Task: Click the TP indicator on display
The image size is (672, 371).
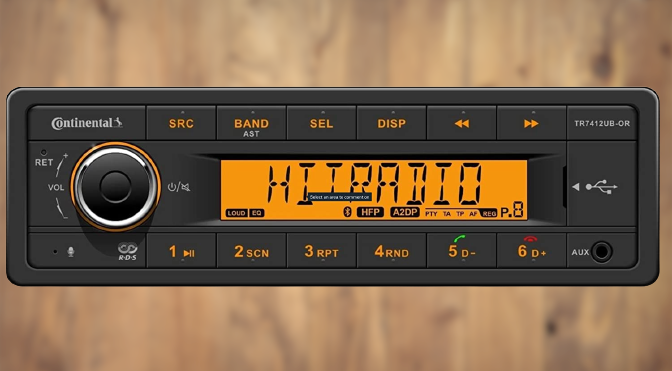Action: tap(460, 214)
